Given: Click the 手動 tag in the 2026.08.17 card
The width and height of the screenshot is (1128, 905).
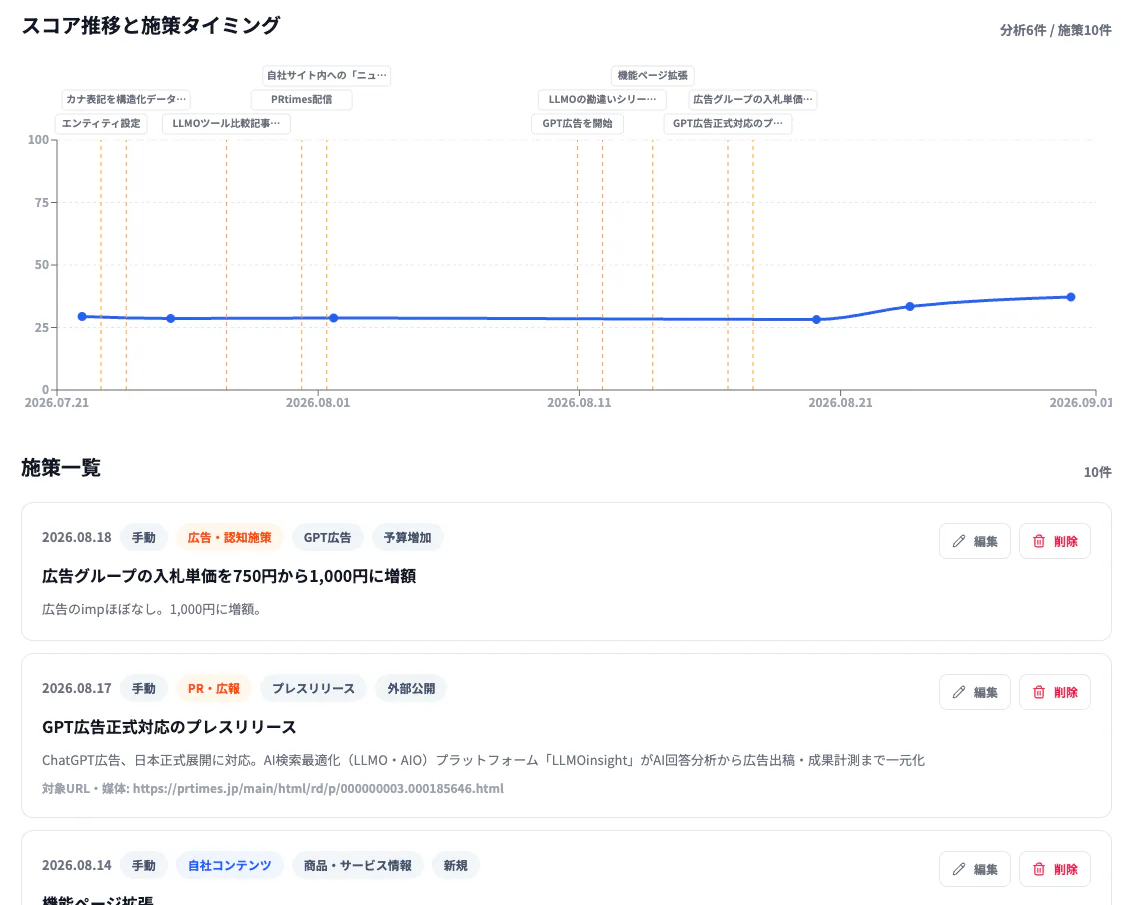Looking at the screenshot, I should click(143, 688).
